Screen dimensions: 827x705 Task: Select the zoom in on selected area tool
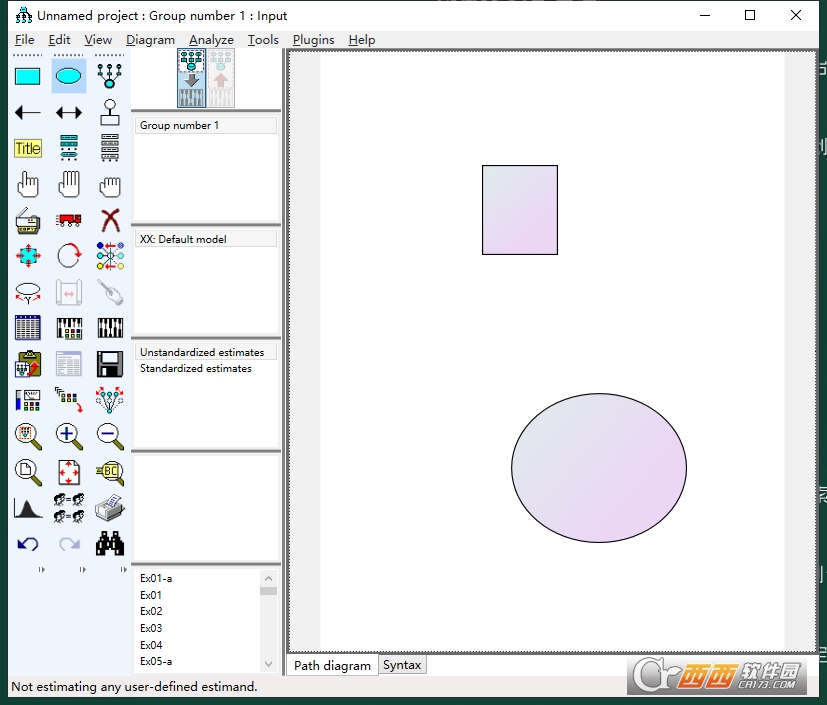point(27,436)
